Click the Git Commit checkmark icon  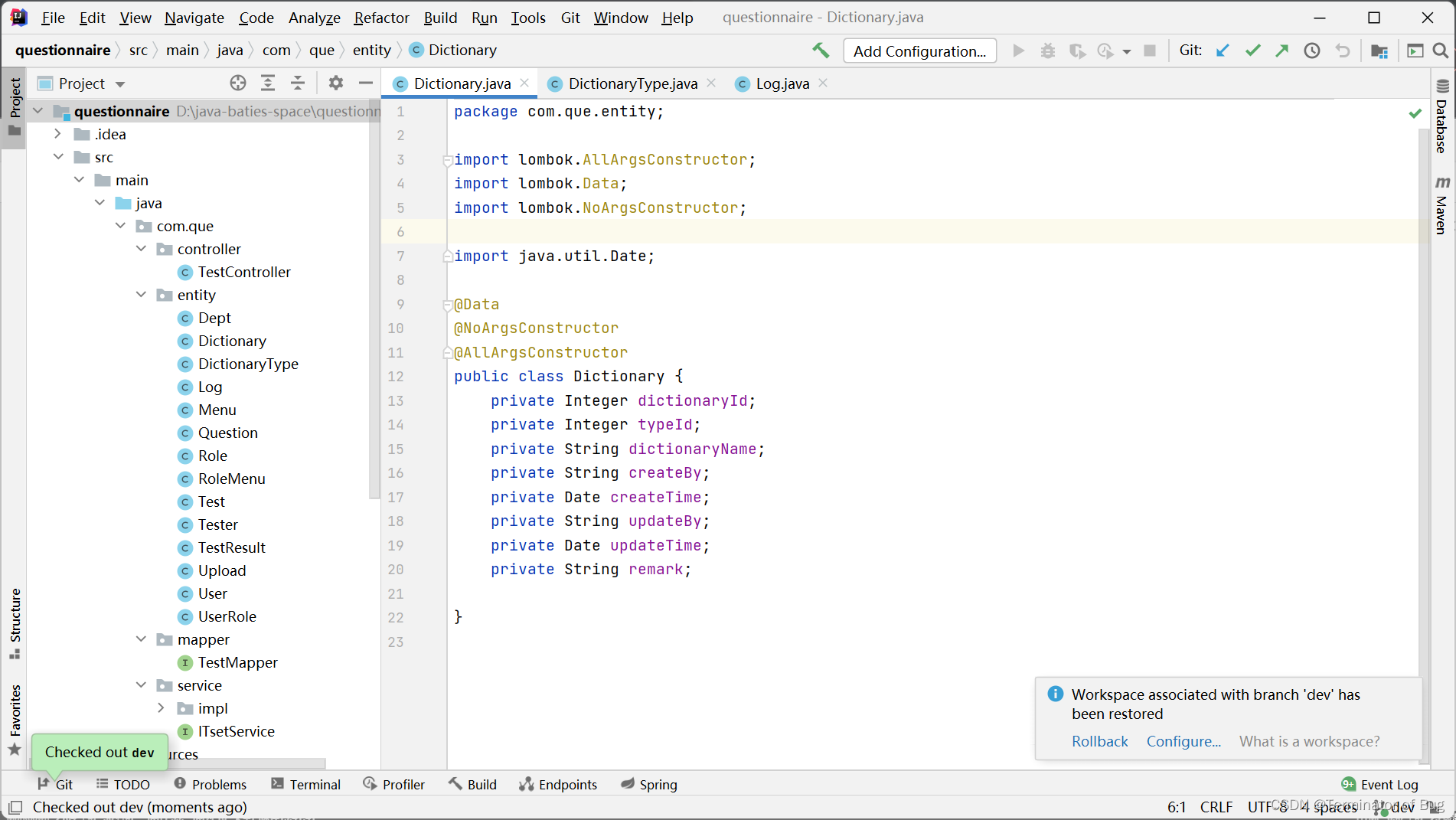1252,51
